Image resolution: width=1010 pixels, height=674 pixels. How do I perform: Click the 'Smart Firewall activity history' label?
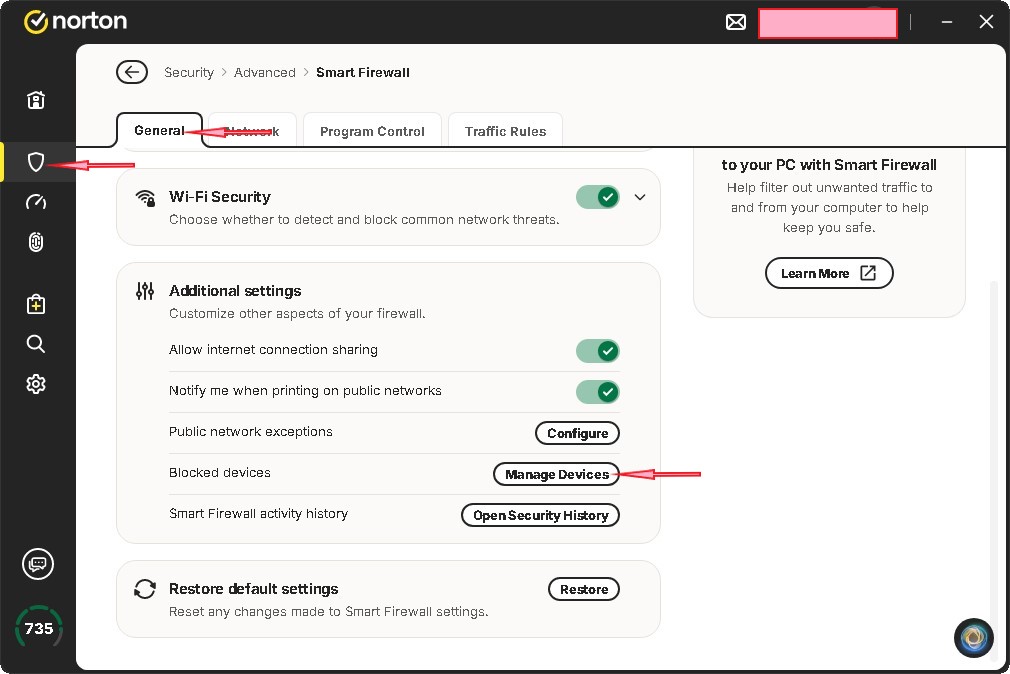[258, 514]
